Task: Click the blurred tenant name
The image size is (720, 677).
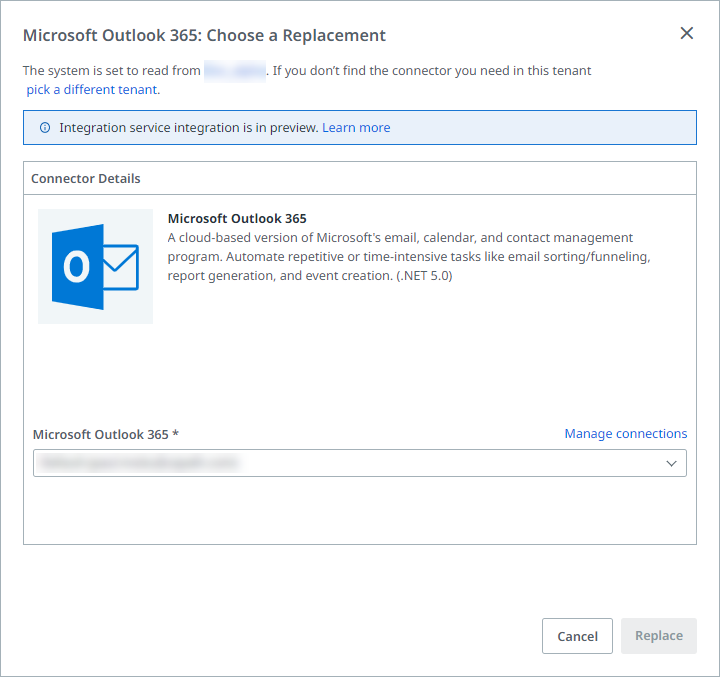Action: tap(235, 71)
